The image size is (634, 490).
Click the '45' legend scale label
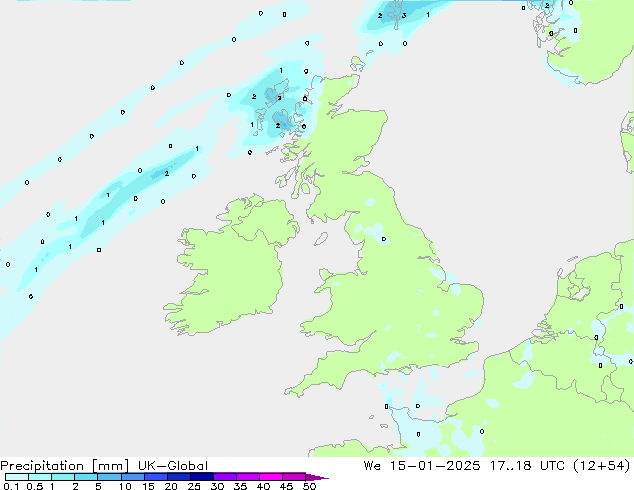(x=286, y=486)
